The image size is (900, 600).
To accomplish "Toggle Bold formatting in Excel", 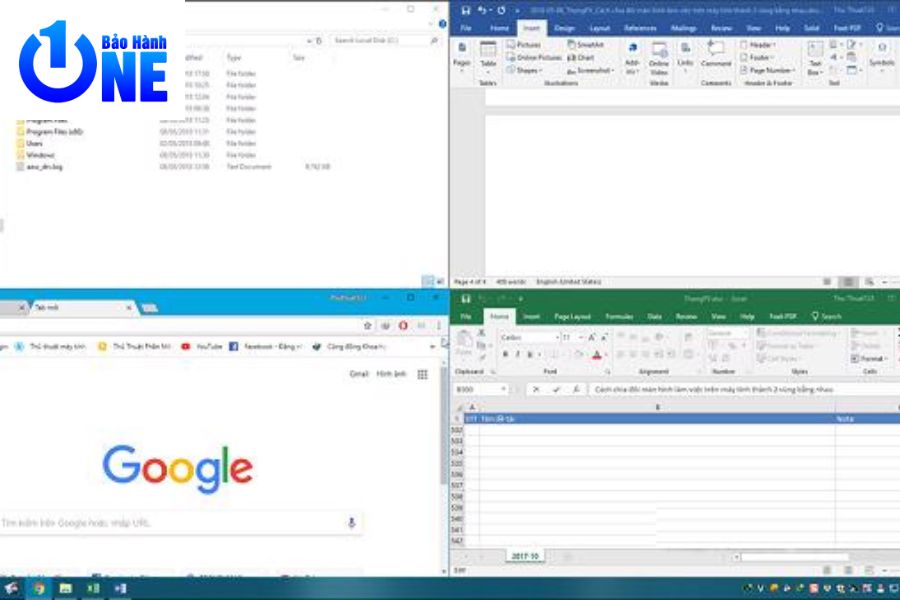I will [x=504, y=355].
